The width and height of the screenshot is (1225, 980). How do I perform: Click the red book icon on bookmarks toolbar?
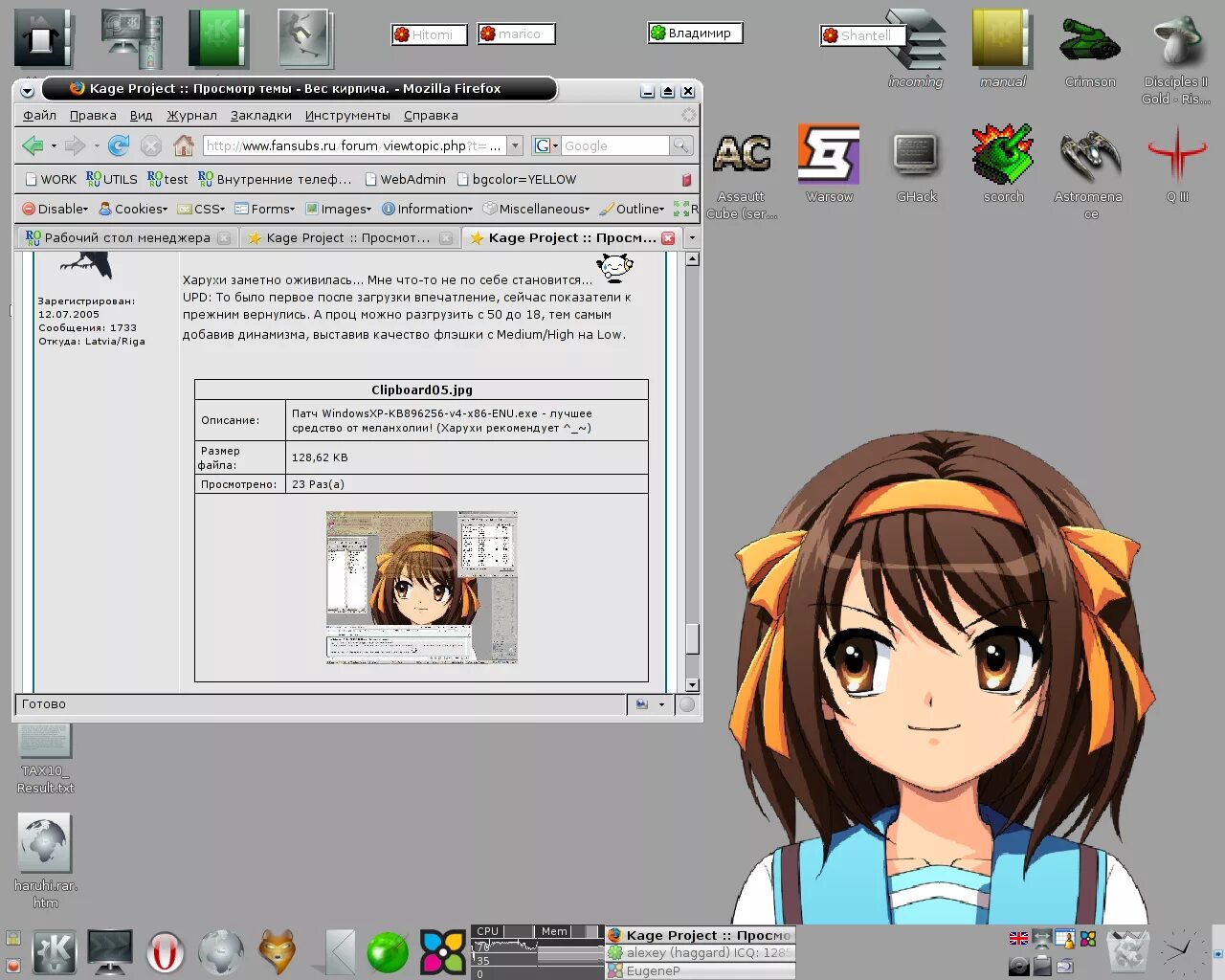point(686,179)
